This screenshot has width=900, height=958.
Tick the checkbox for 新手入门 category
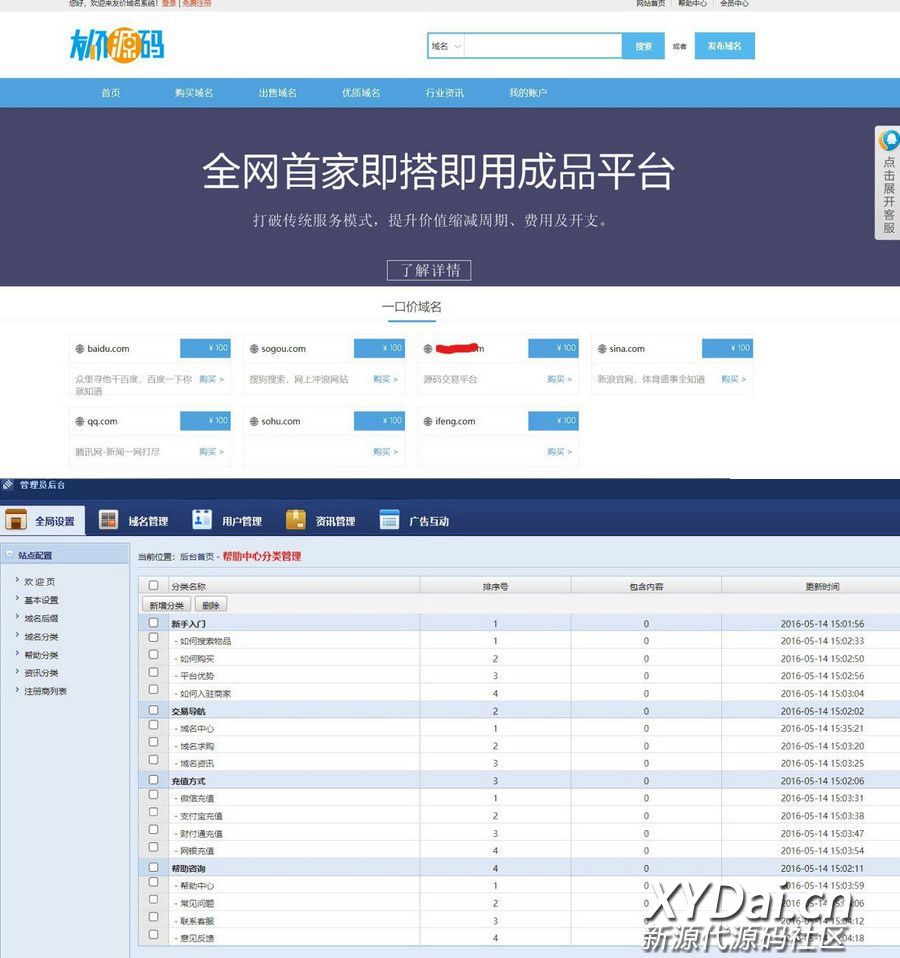point(153,622)
